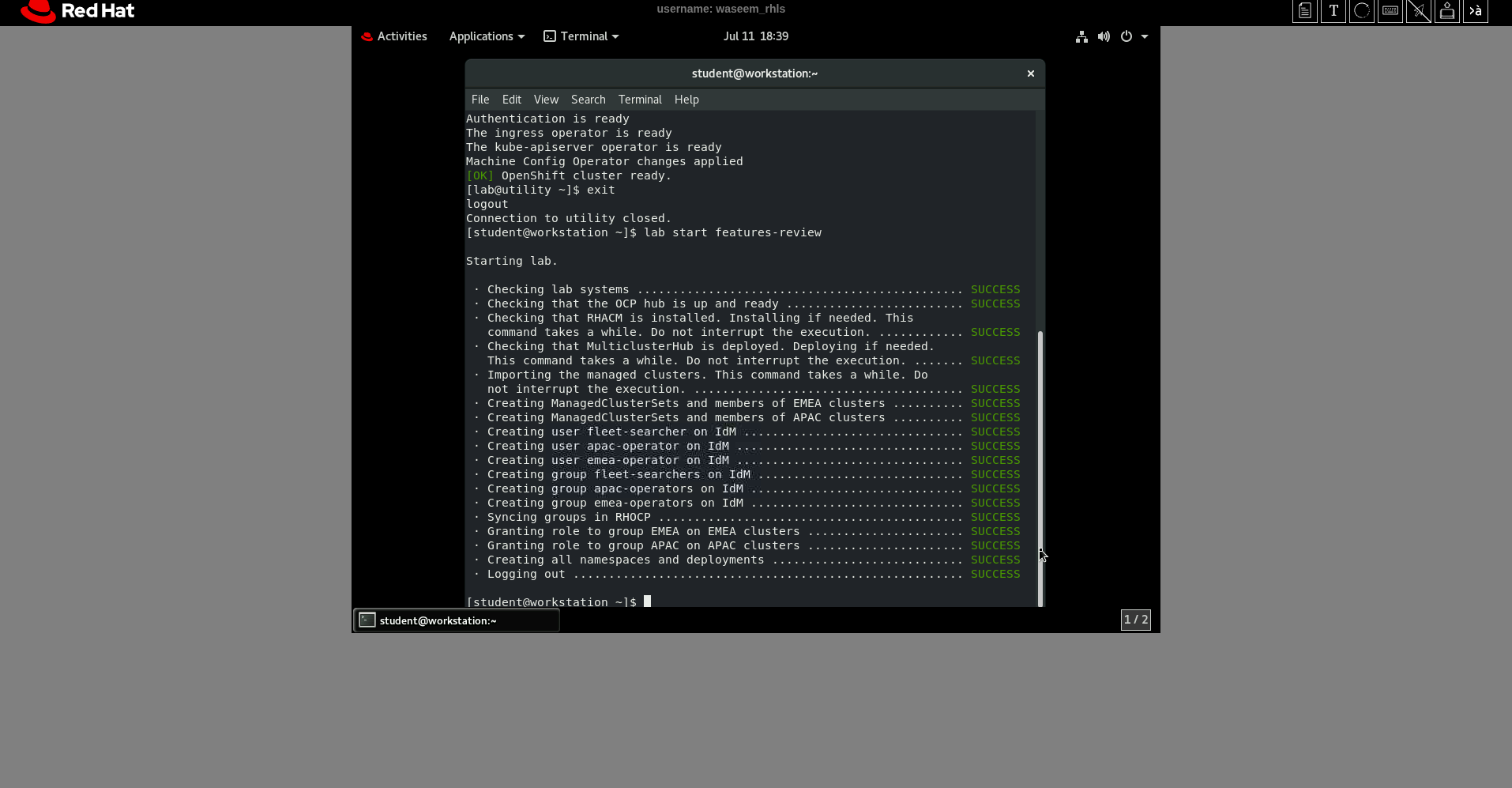
Task: Click SUCCESS next to 'Logging out'
Action: click(995, 574)
